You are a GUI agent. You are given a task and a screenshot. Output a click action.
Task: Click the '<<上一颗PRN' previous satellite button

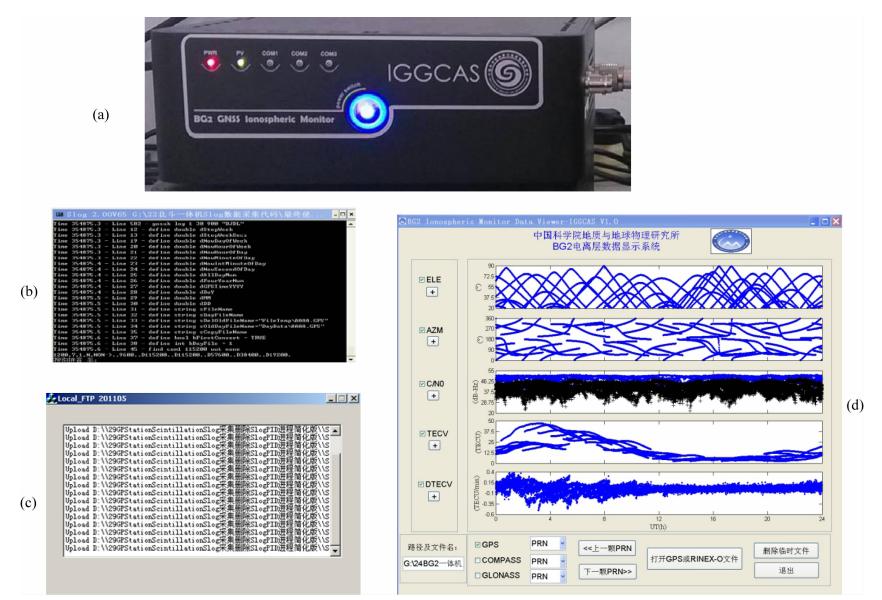click(x=607, y=548)
